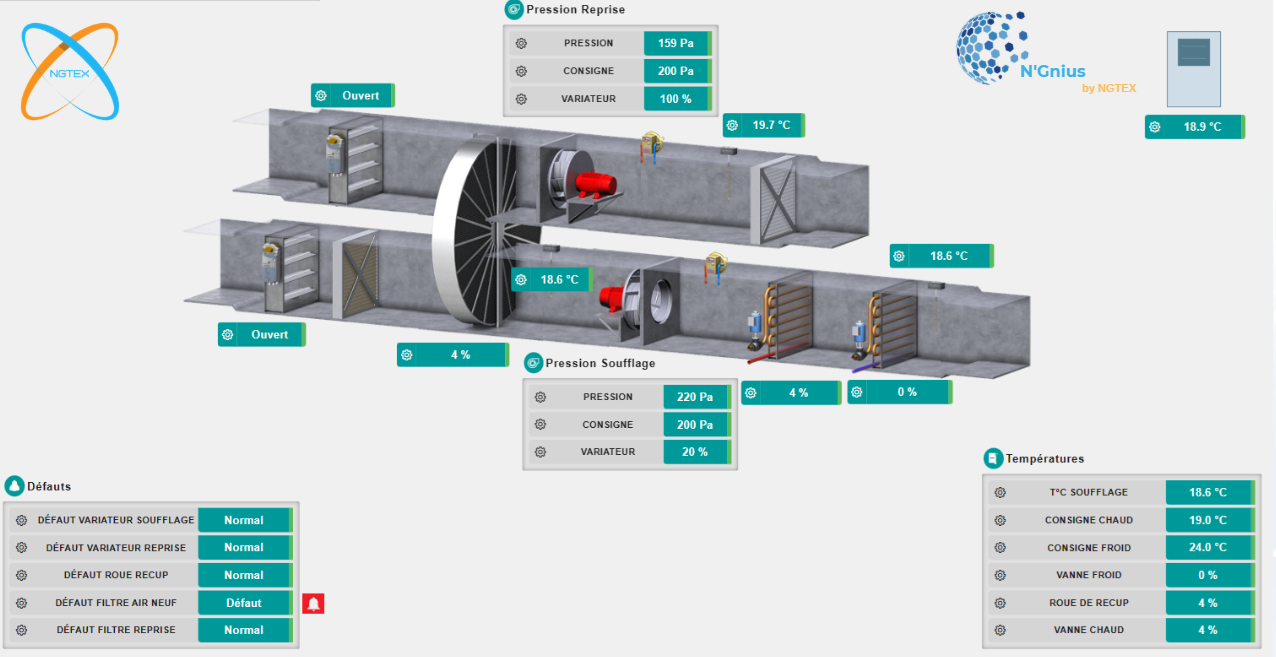1276x657 pixels.
Task: Click gear icon next to VARIATEUR 20 %
Action: 540,452
